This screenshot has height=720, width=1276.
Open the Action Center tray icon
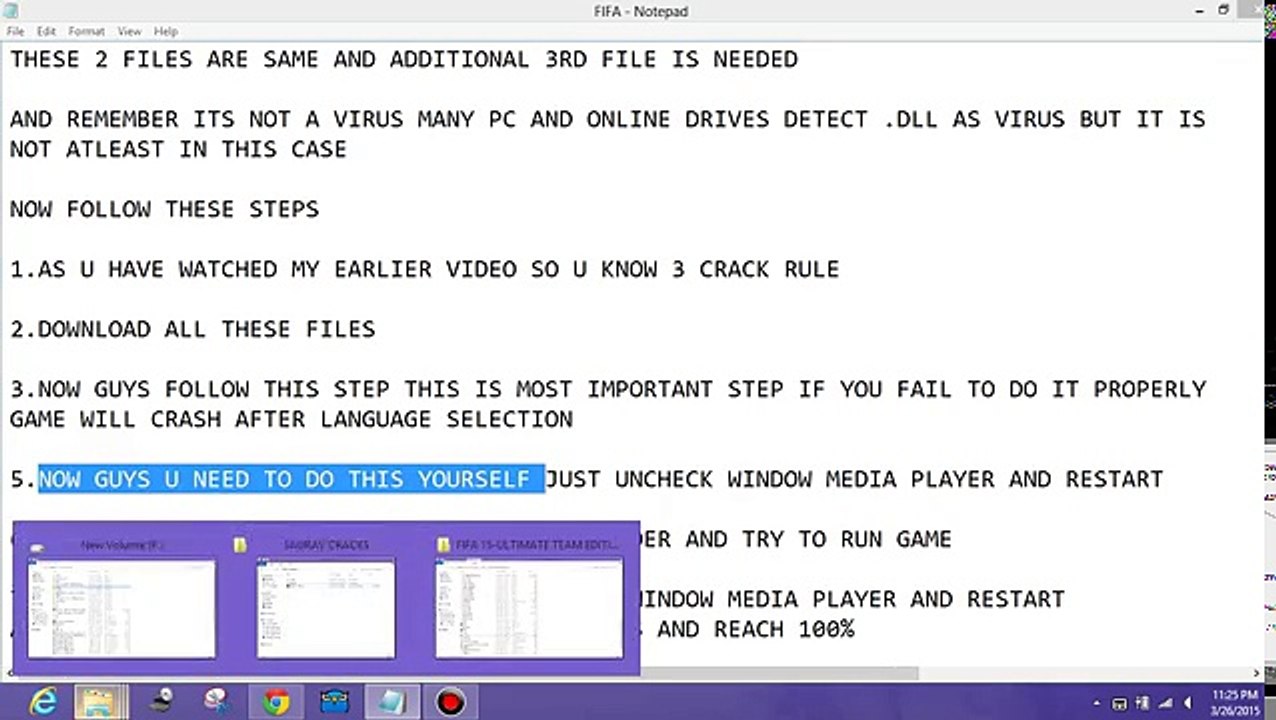1120,703
